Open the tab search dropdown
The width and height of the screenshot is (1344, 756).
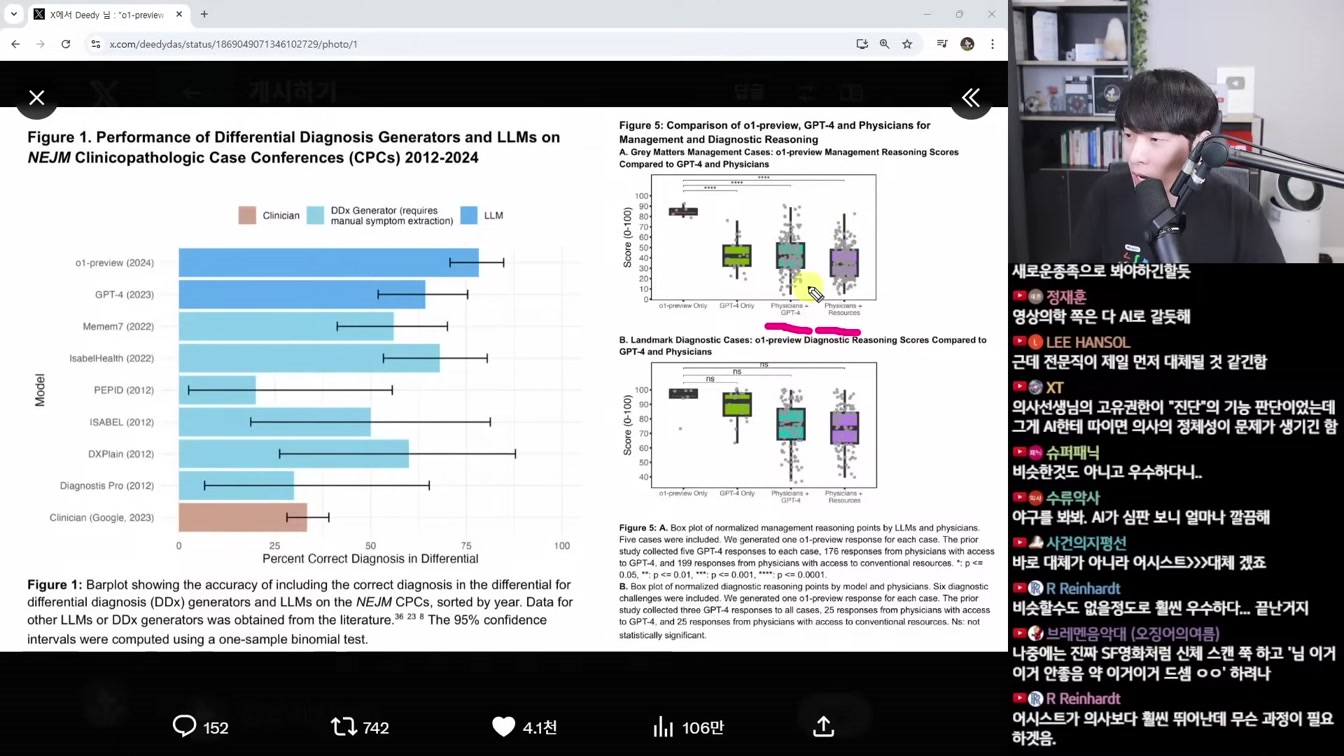click(14, 14)
